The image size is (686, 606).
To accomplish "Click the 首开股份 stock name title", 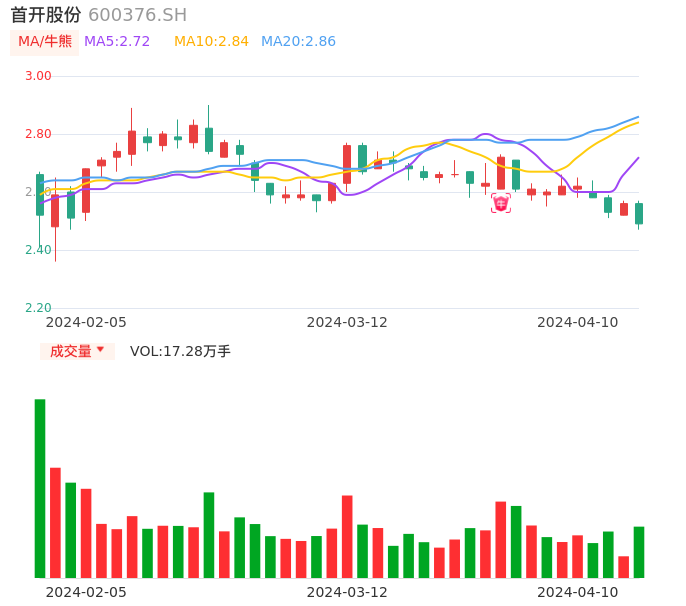I will click(46, 15).
